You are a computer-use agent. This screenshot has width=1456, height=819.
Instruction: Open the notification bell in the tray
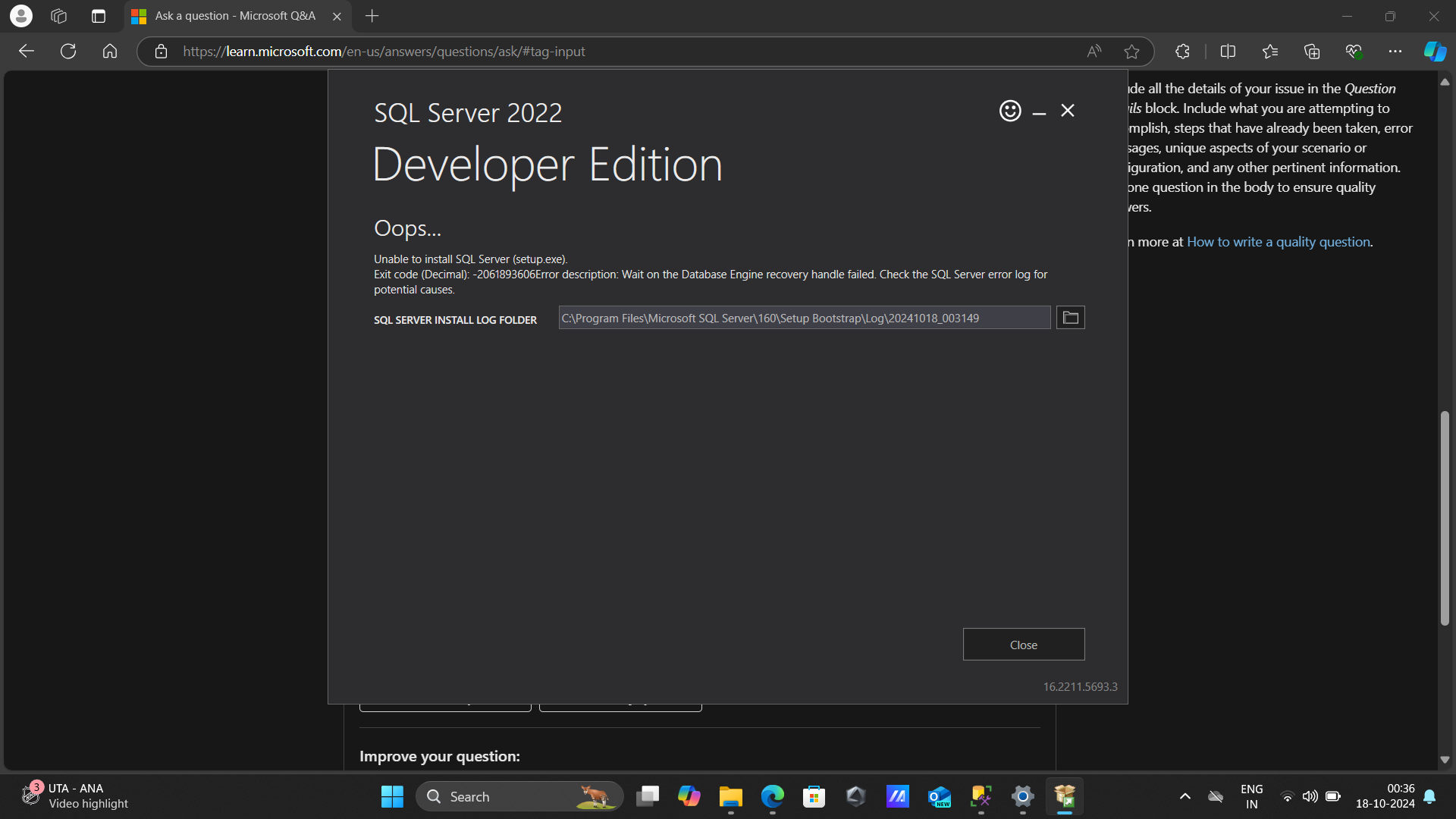click(1429, 796)
